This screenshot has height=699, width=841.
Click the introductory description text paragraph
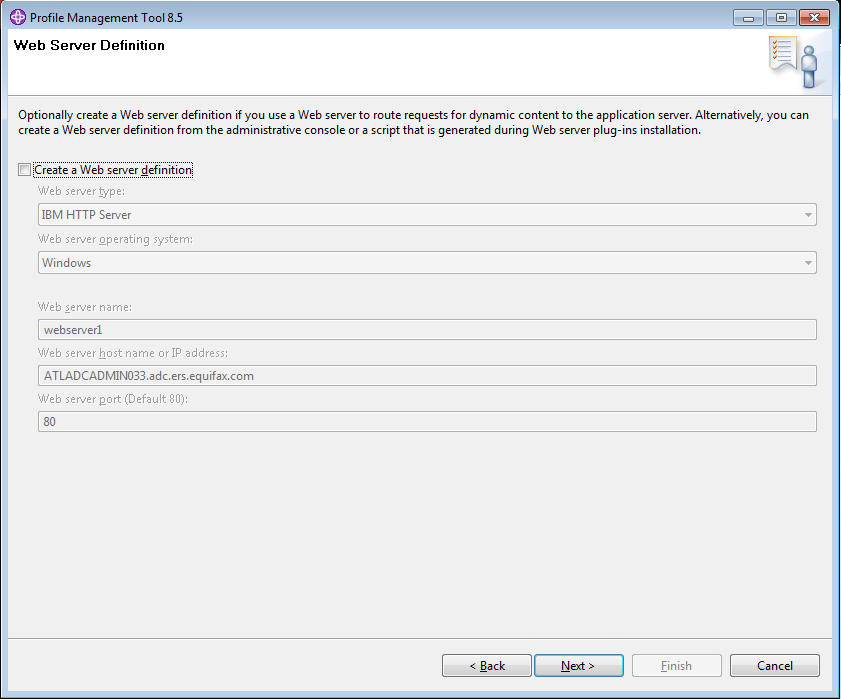coord(420,122)
